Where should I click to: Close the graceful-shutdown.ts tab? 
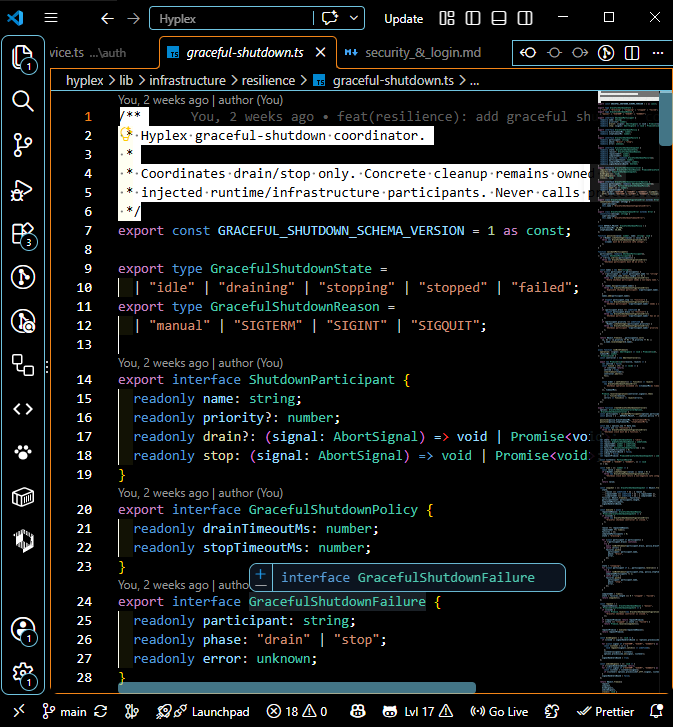[320, 52]
